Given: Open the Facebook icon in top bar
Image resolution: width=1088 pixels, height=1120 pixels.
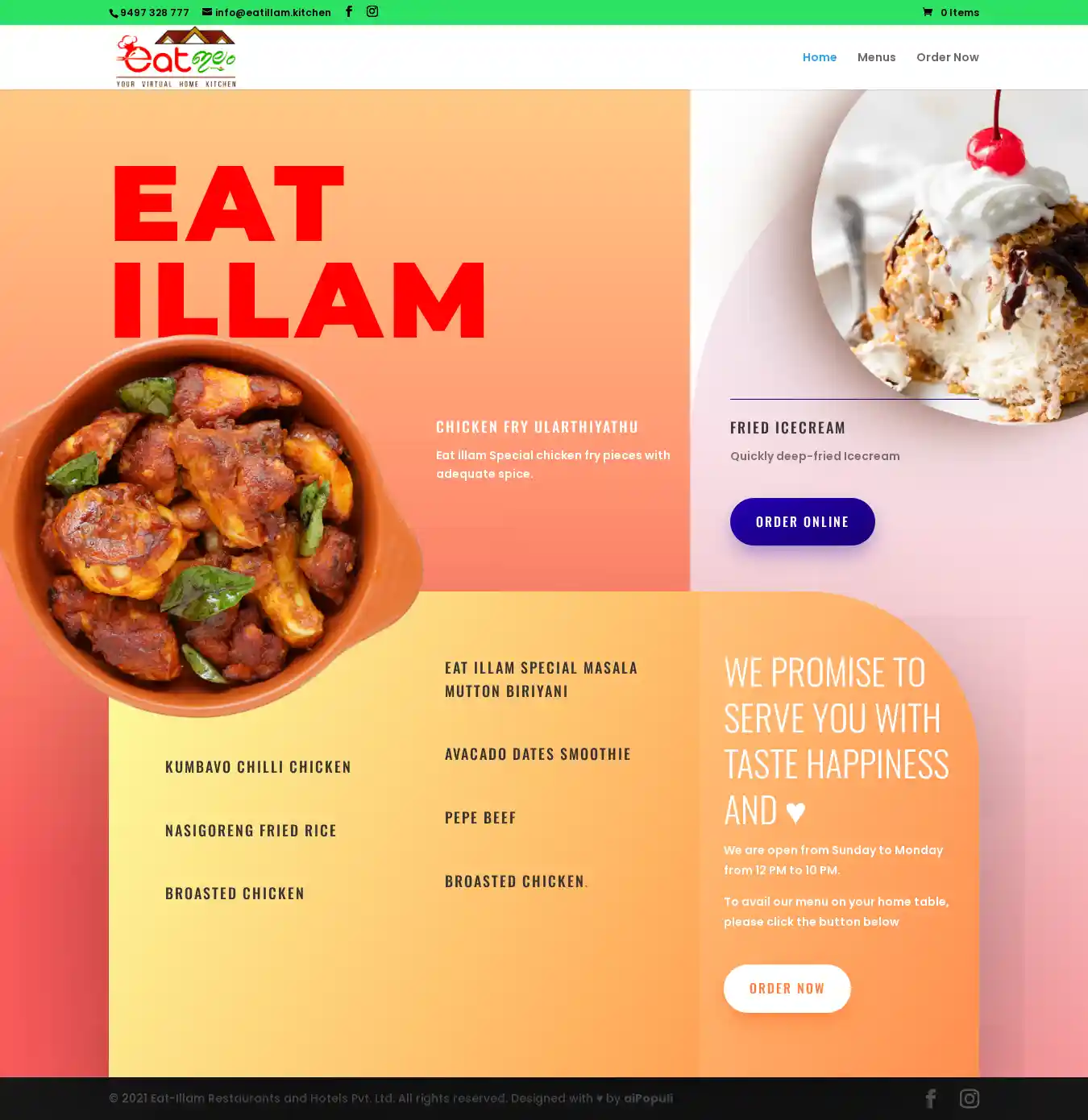Looking at the screenshot, I should tap(349, 11).
